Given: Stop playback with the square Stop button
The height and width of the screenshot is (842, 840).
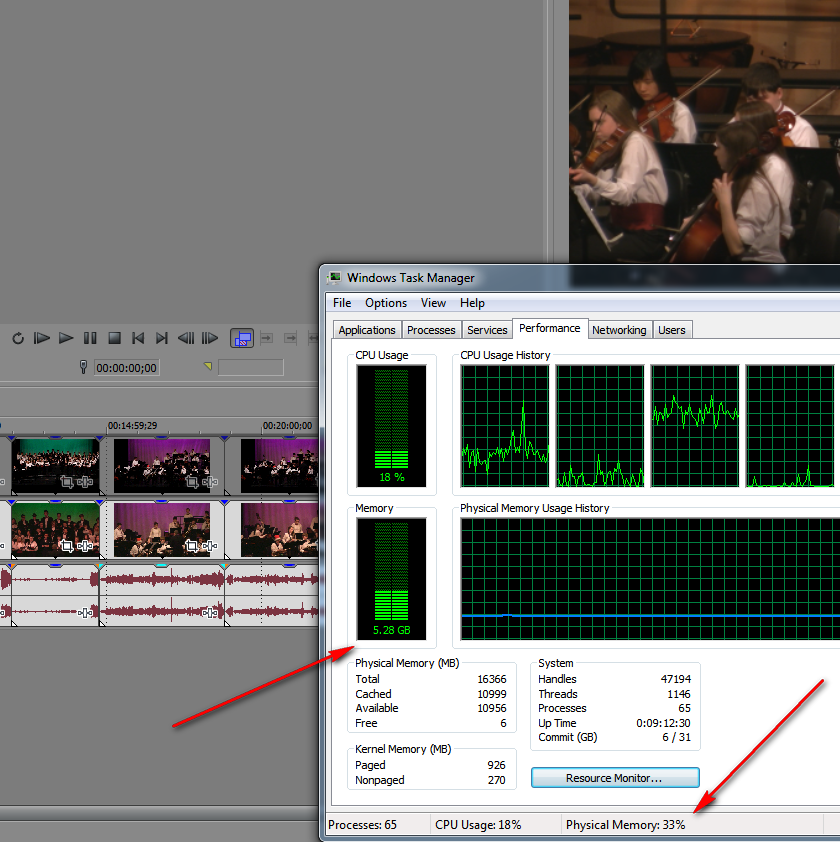Looking at the screenshot, I should [114, 338].
